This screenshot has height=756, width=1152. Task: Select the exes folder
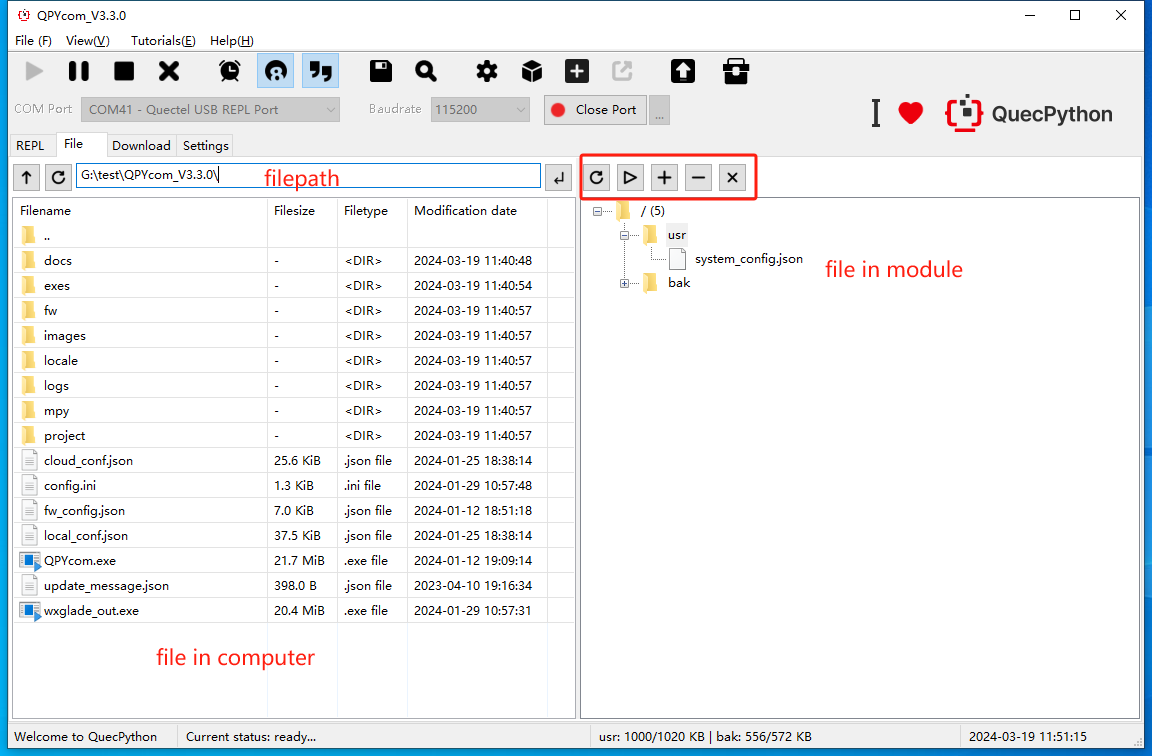(x=294, y=286)
